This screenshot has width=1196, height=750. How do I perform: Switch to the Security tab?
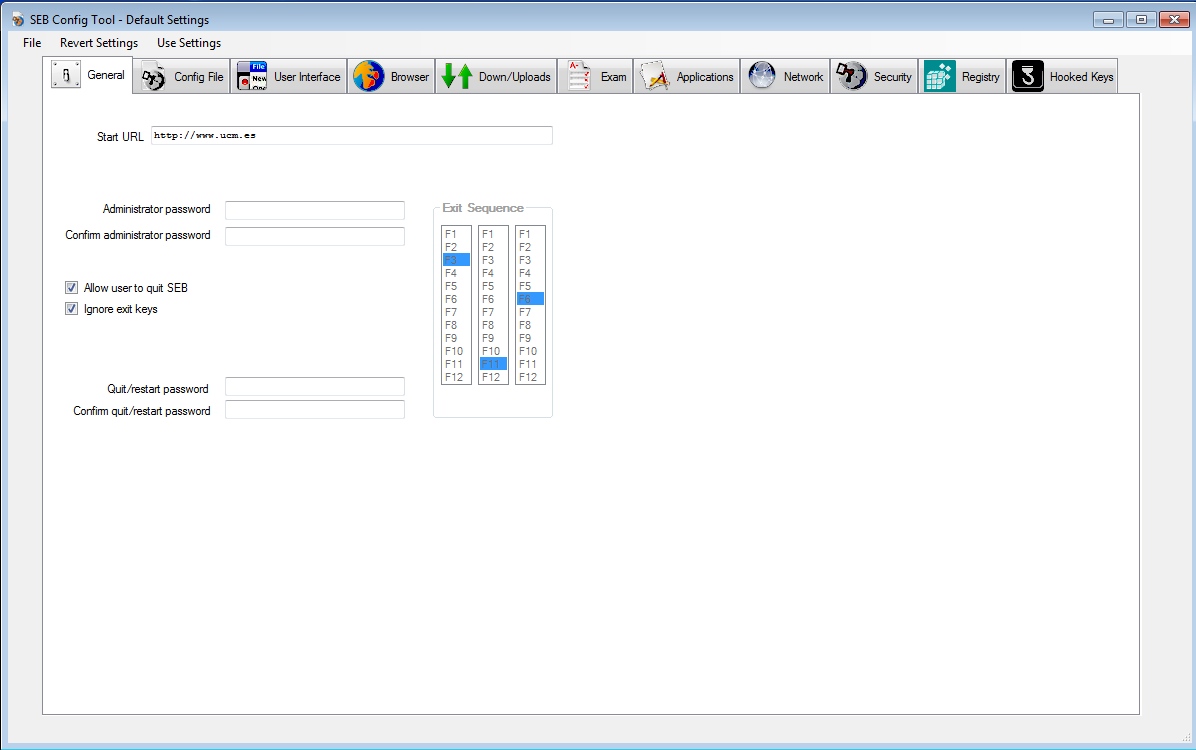pyautogui.click(x=875, y=77)
